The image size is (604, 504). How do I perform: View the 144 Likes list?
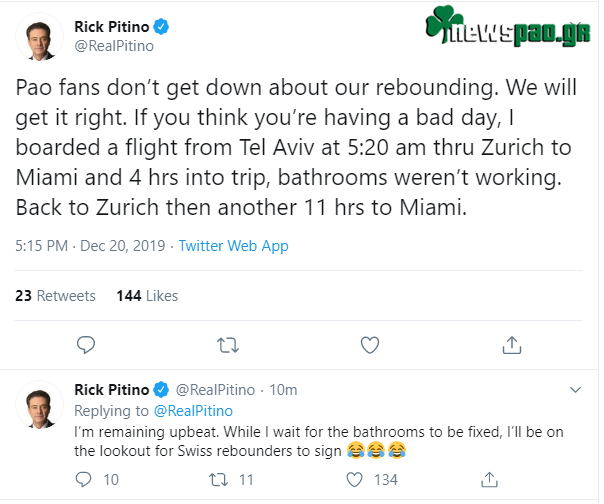click(x=147, y=296)
